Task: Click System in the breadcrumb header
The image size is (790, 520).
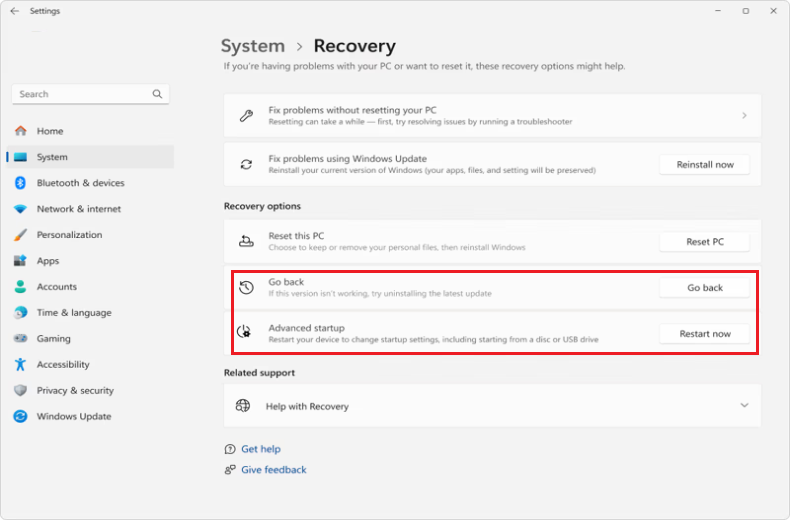Action: pyautogui.click(x=253, y=46)
